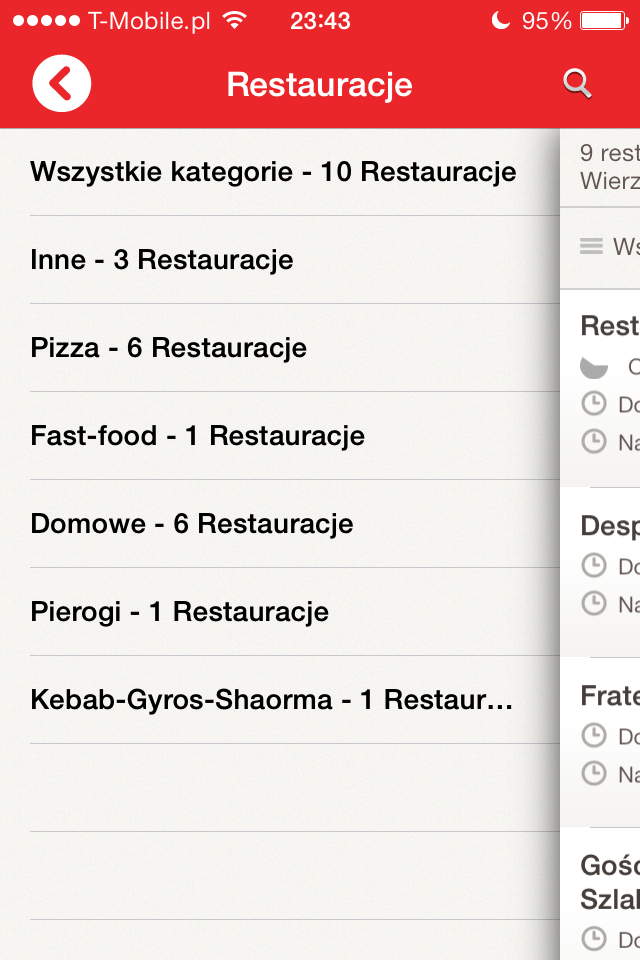Select the Kebab-Gyros-Shaorma category

pyautogui.click(x=271, y=700)
